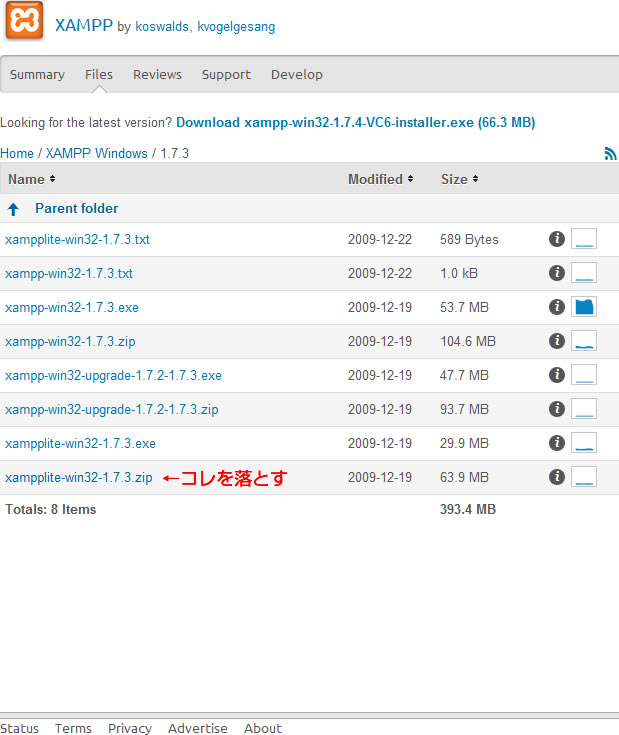
Task: Show info for xampp-win32-1.7.3.zip
Action: pos(557,341)
